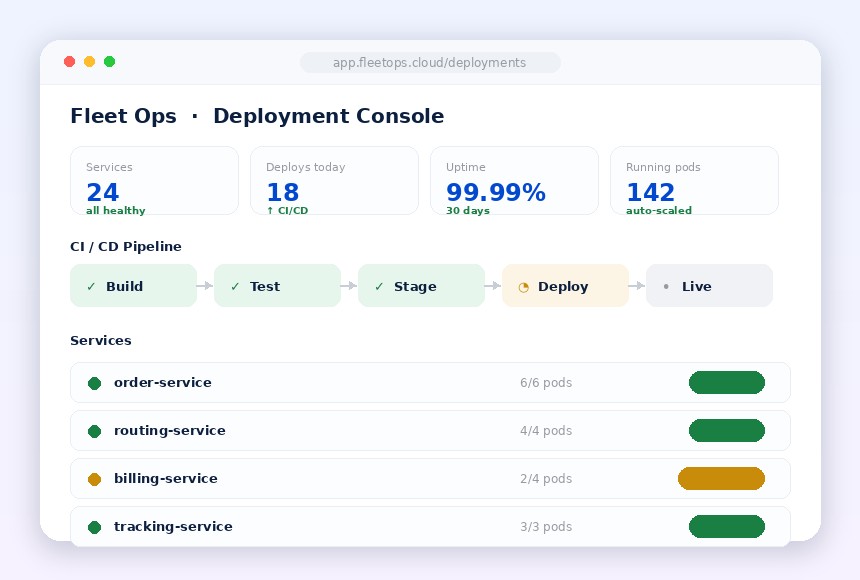Image resolution: width=860 pixels, height=580 pixels.
Task: Click the 3/3 pods count
Action: coord(546,527)
